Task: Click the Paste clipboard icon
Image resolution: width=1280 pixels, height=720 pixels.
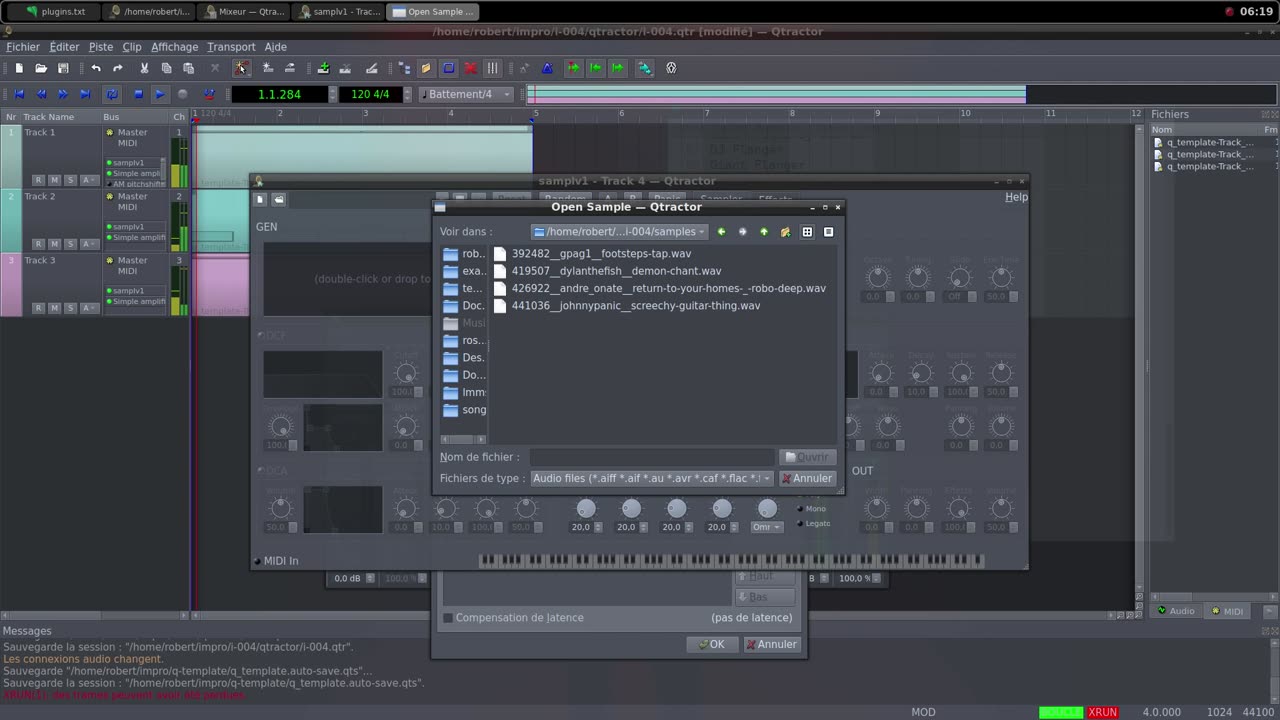Action: pos(188,68)
